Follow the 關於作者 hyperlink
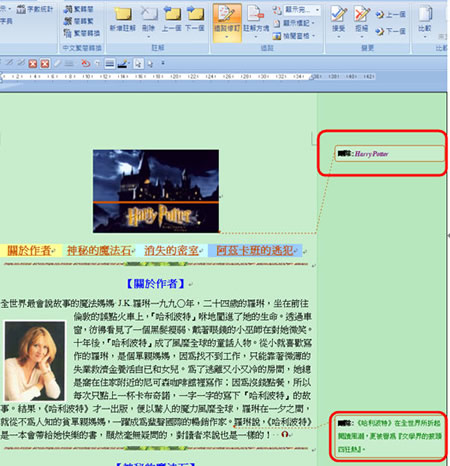The height and width of the screenshot is (466, 450). click(29, 250)
